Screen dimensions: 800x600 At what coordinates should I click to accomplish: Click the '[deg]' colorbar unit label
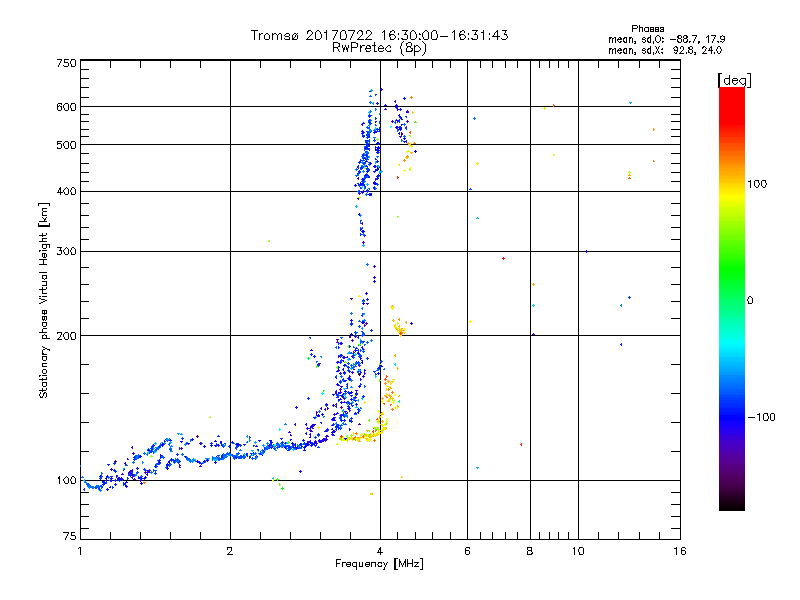[x=734, y=80]
